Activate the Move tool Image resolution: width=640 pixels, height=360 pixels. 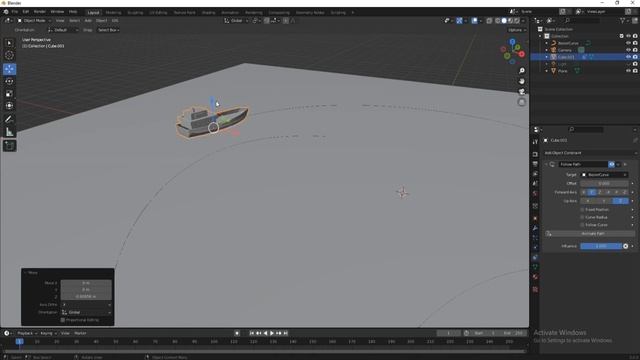coord(9,69)
